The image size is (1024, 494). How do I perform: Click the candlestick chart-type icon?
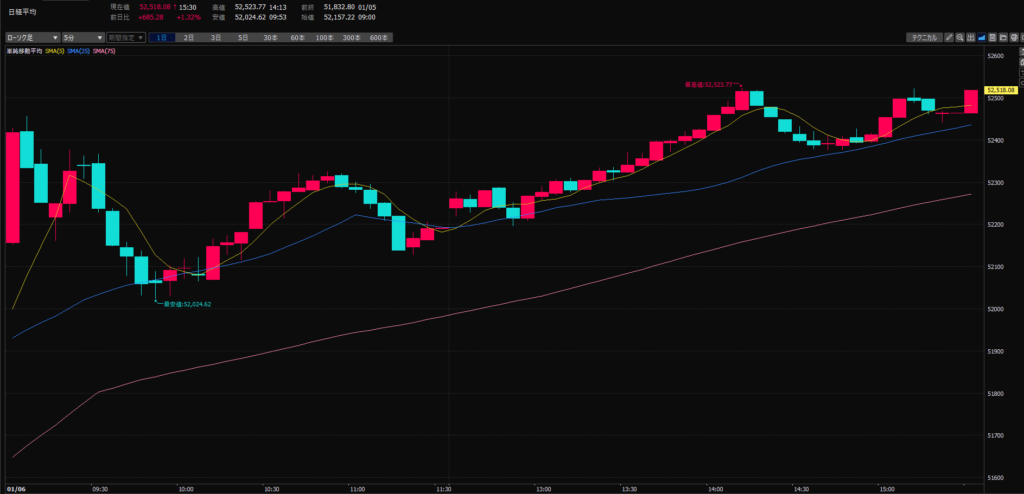[x=971, y=37]
